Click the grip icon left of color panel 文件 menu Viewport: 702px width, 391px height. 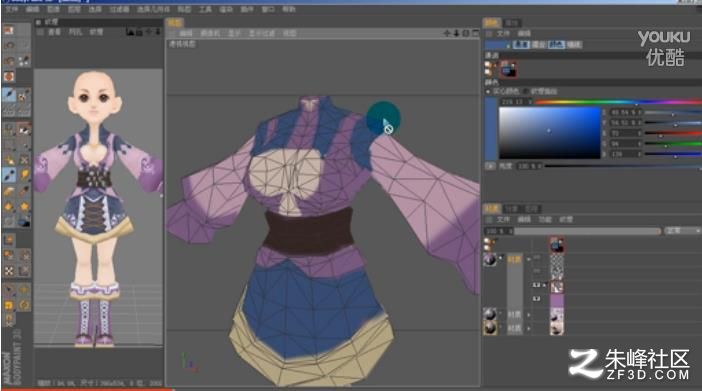pos(489,34)
